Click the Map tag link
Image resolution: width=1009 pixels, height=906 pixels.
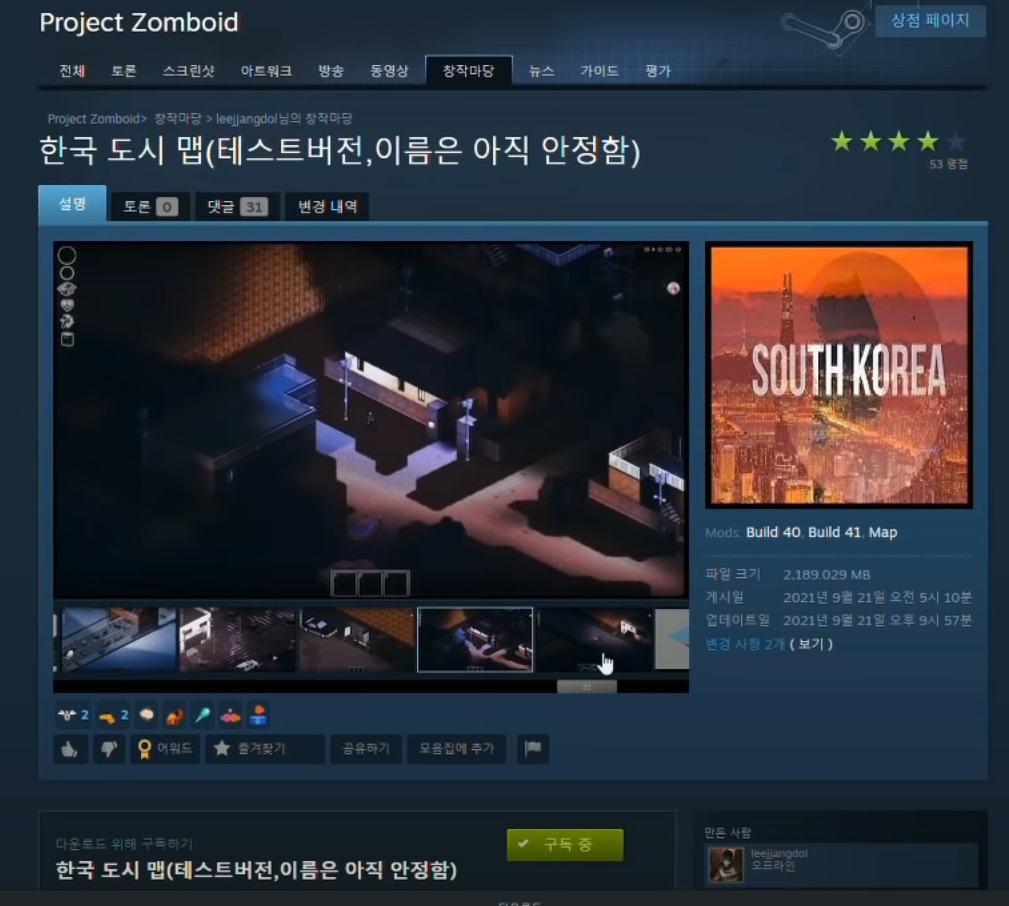(883, 532)
